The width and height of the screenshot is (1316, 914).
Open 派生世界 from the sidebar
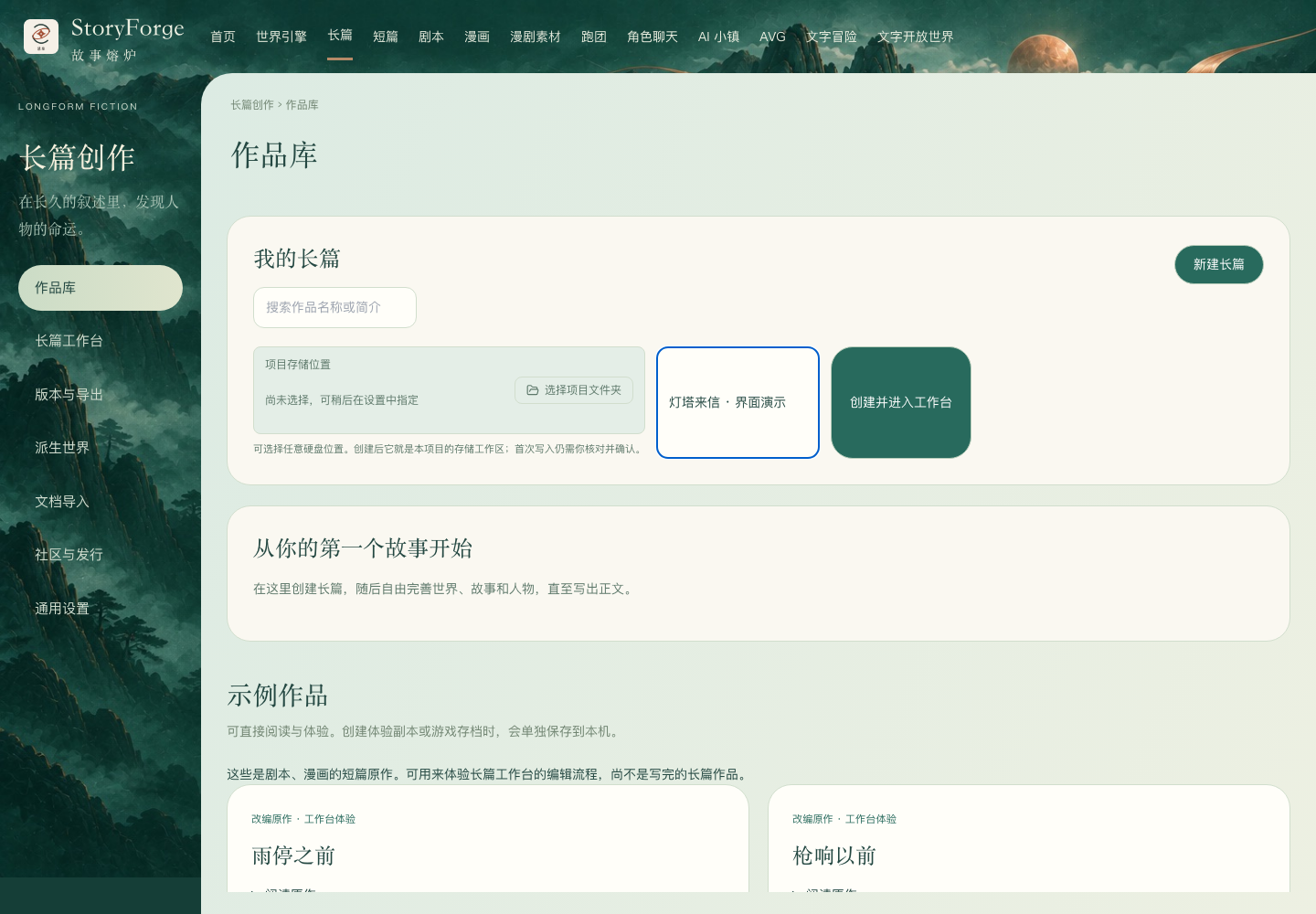pyautogui.click(x=101, y=448)
